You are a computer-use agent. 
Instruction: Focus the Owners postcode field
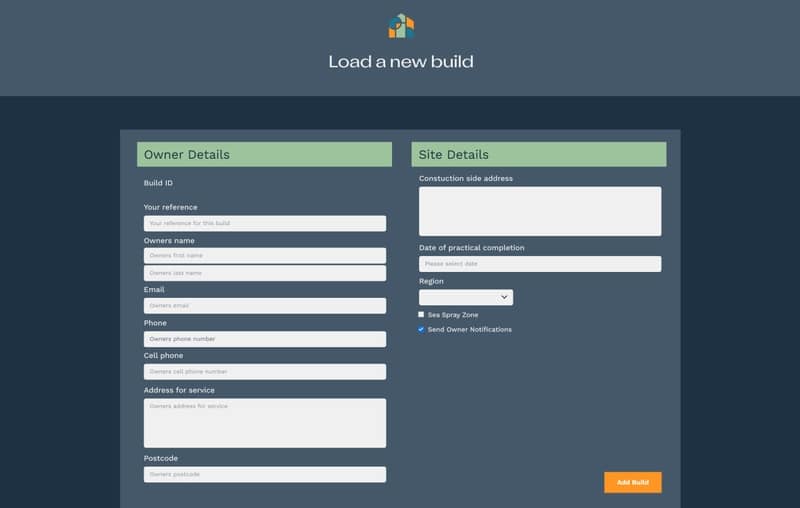pos(265,474)
